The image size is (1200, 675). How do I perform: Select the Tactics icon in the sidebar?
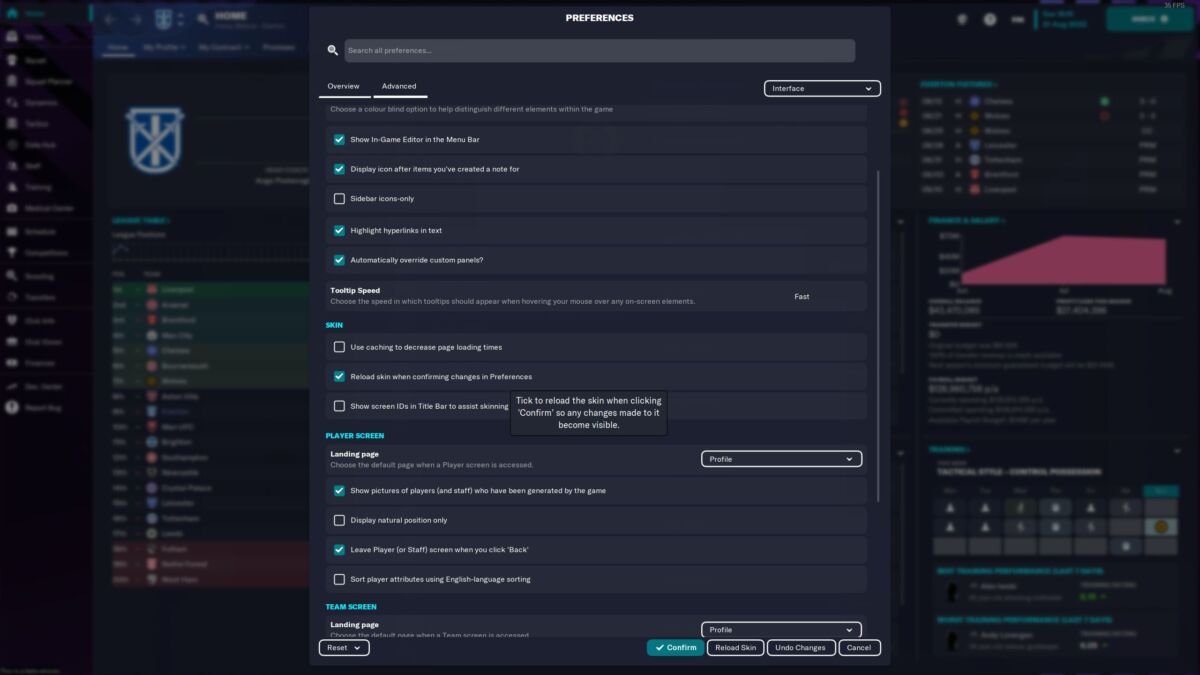(11, 123)
